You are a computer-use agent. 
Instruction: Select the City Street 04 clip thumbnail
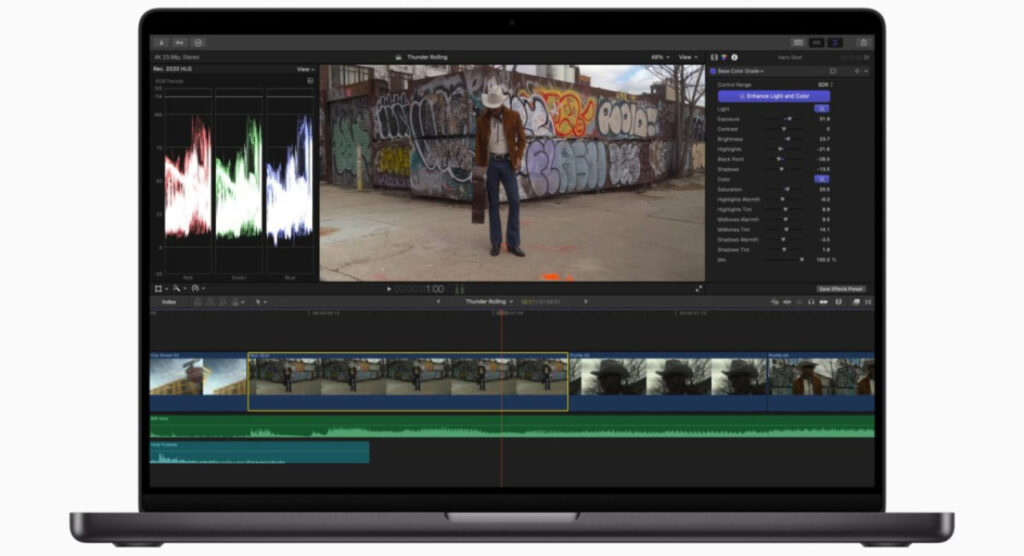[x=199, y=382]
